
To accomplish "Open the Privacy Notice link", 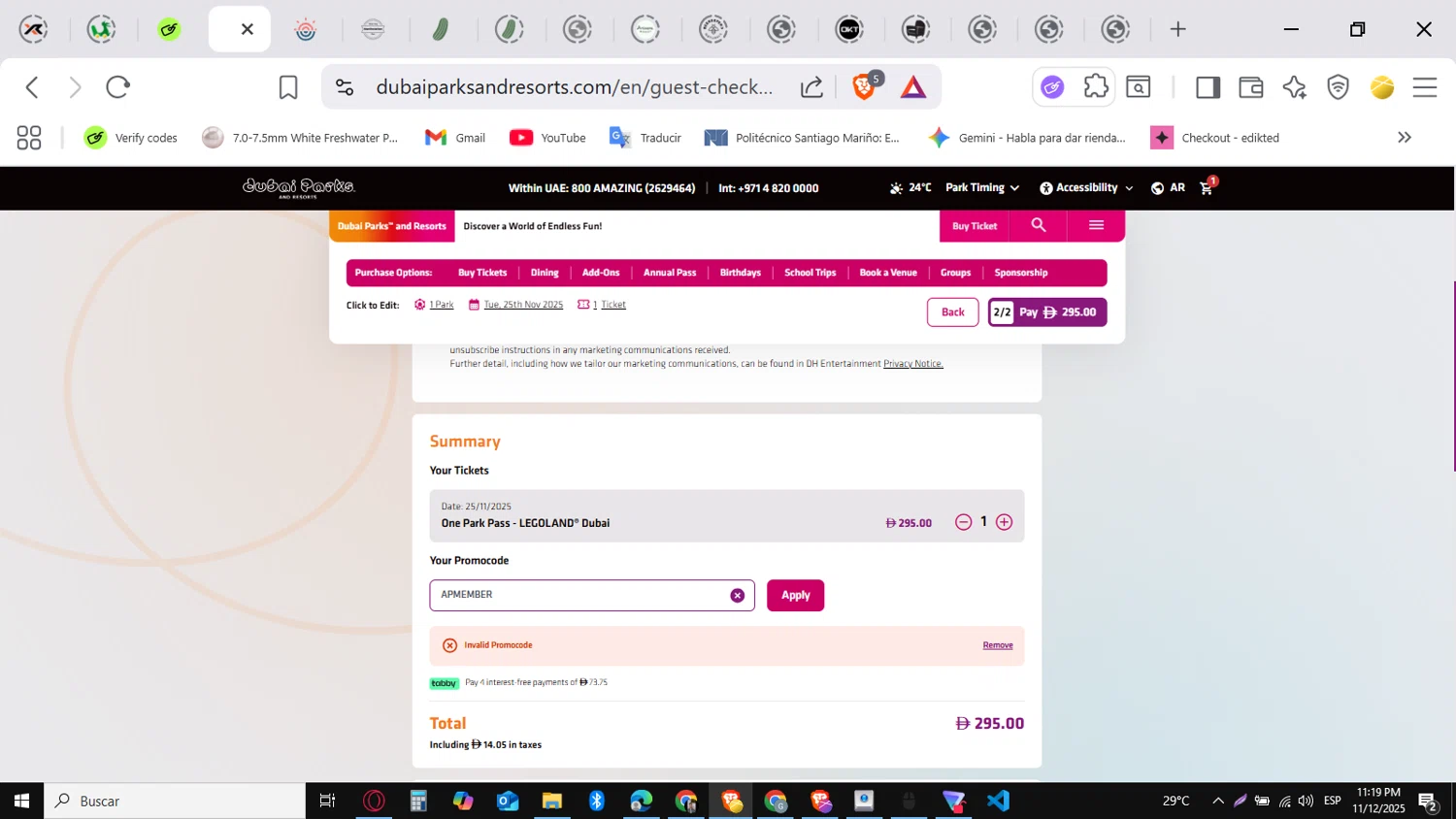I will 913,364.
